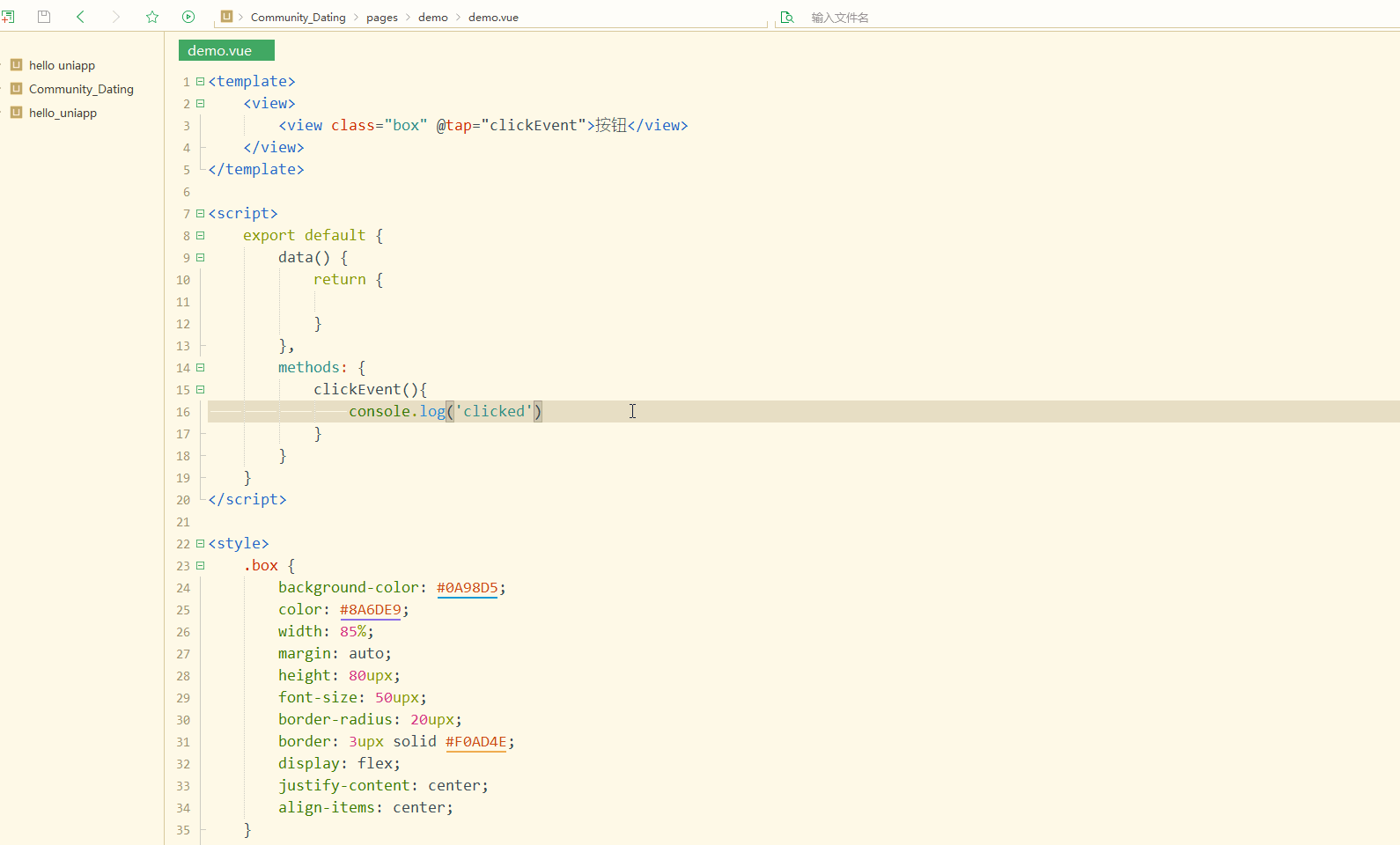This screenshot has width=1400, height=845.
Task: Click the 'clicked' string on line 16
Action: [x=493, y=411]
